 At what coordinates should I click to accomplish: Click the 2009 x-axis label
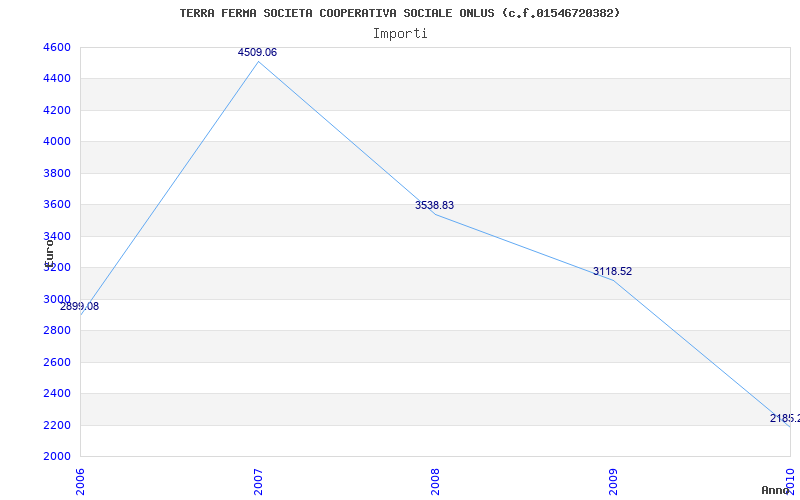tap(613, 482)
